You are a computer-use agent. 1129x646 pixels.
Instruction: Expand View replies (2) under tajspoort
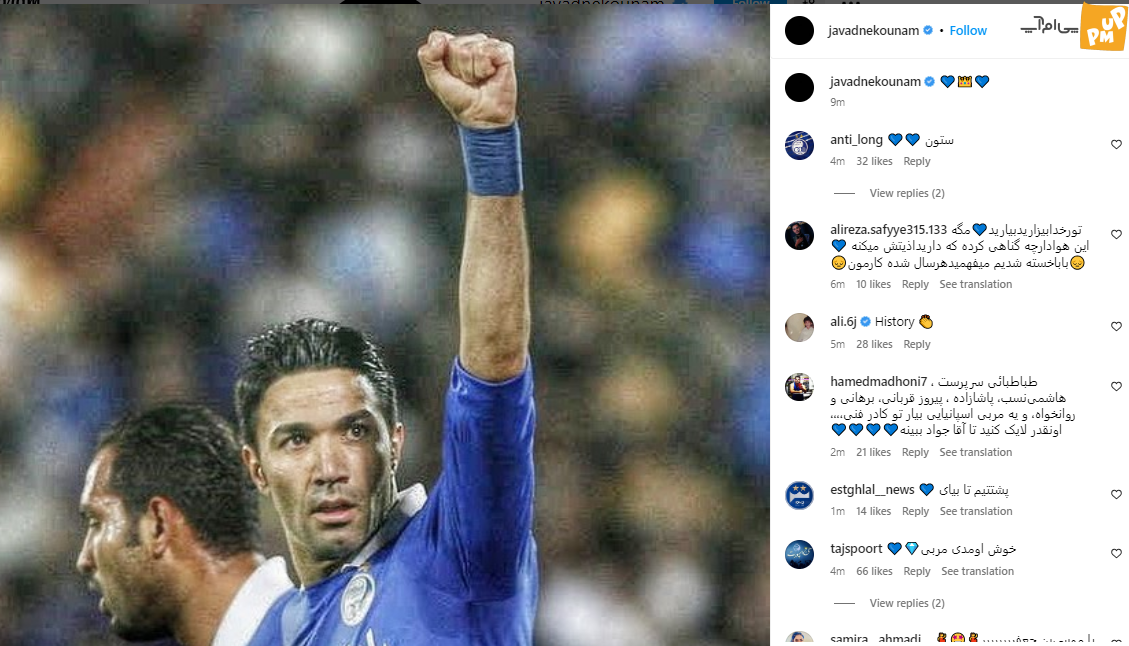tap(907, 603)
